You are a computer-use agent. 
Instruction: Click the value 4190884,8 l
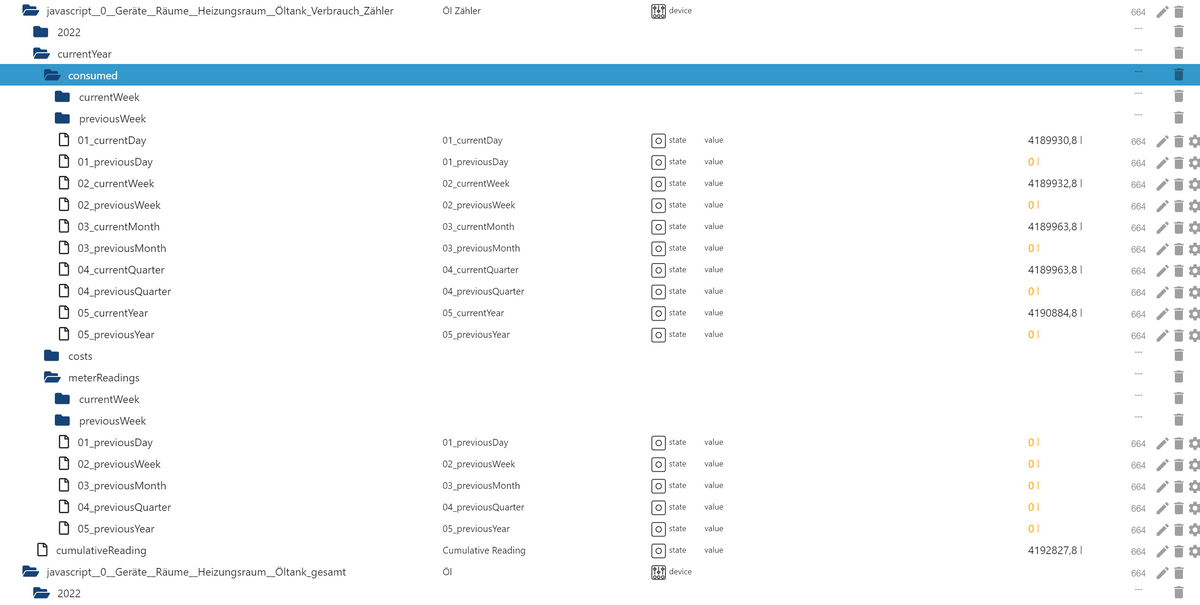(x=1055, y=313)
